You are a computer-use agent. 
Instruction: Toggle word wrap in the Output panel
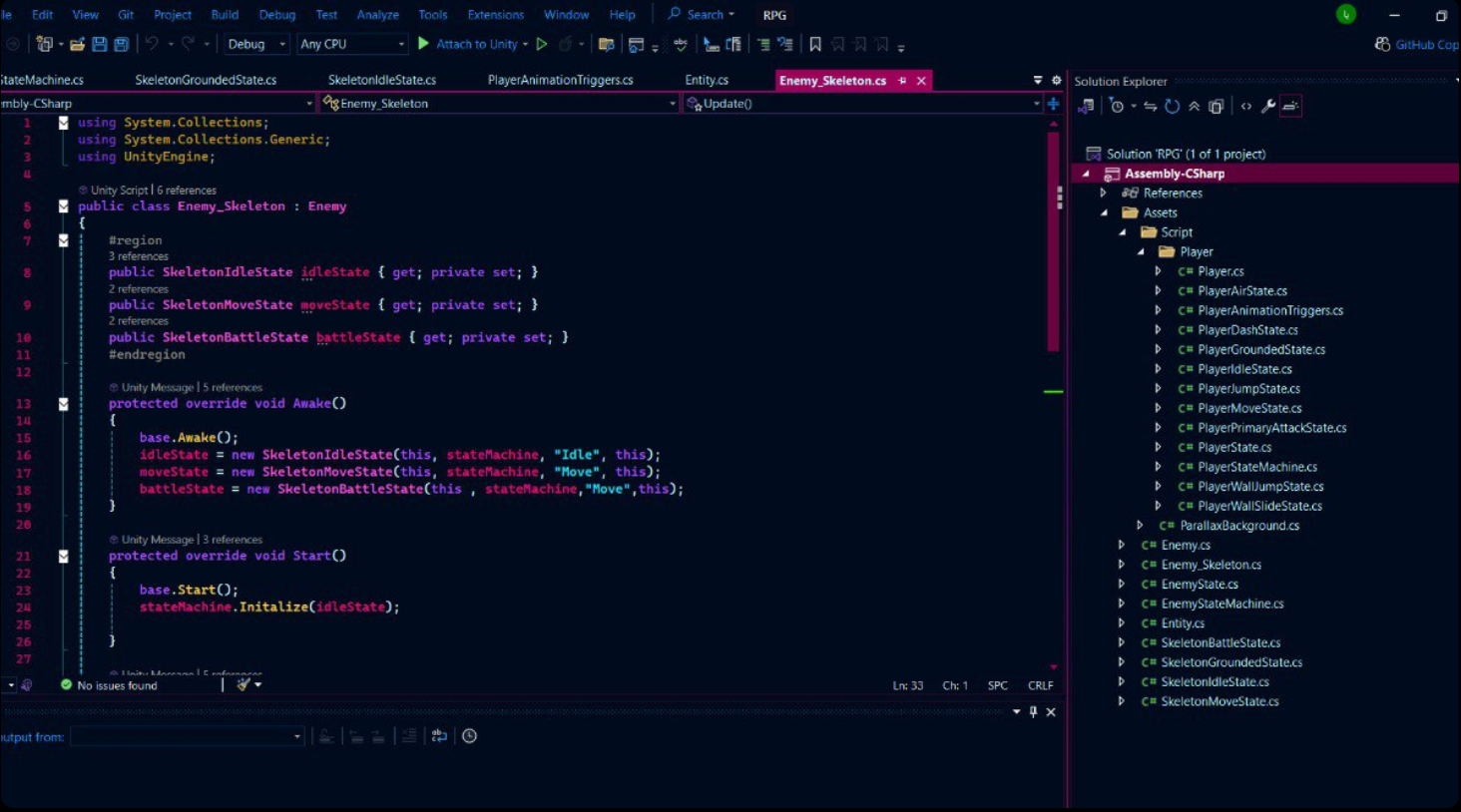tap(439, 736)
